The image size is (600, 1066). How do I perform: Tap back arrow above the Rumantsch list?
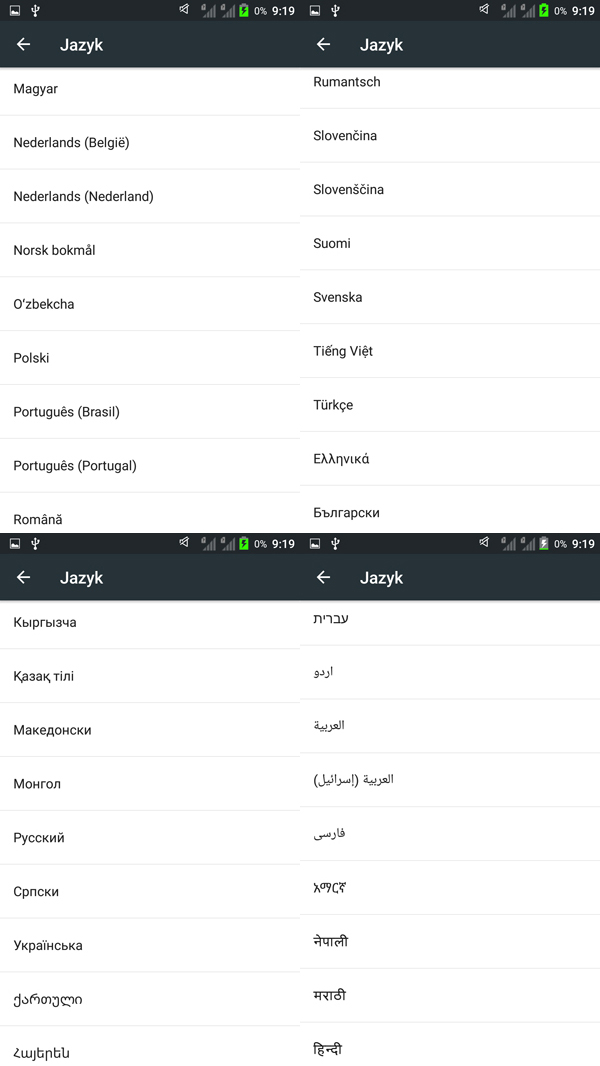point(323,44)
